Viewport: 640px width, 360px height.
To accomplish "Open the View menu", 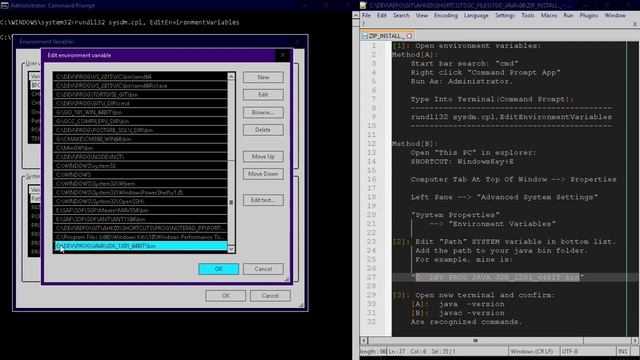I will click(422, 16).
